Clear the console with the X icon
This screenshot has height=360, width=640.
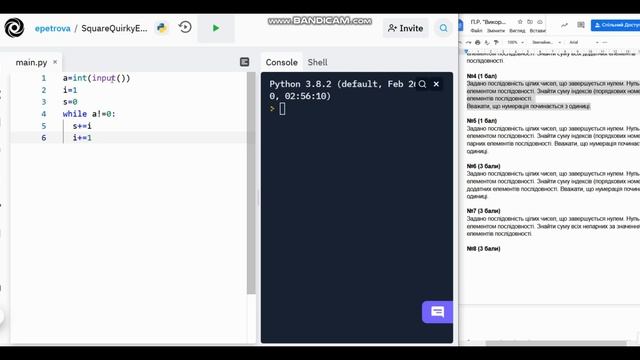(436, 84)
